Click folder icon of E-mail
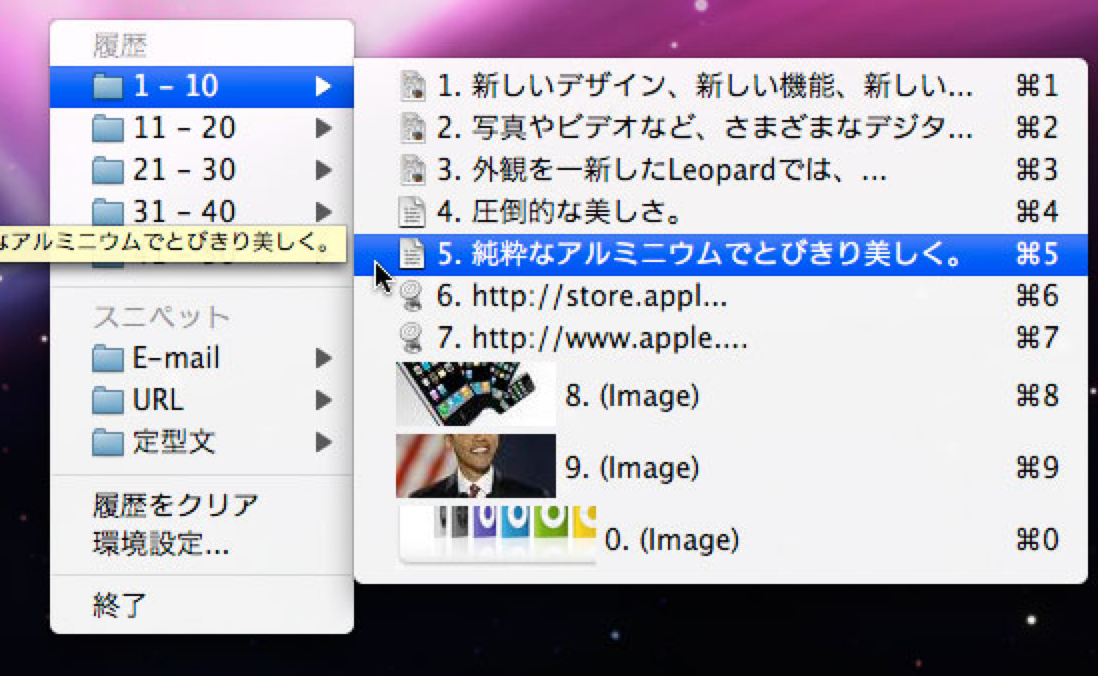The width and height of the screenshot is (1098, 676). tap(108, 359)
